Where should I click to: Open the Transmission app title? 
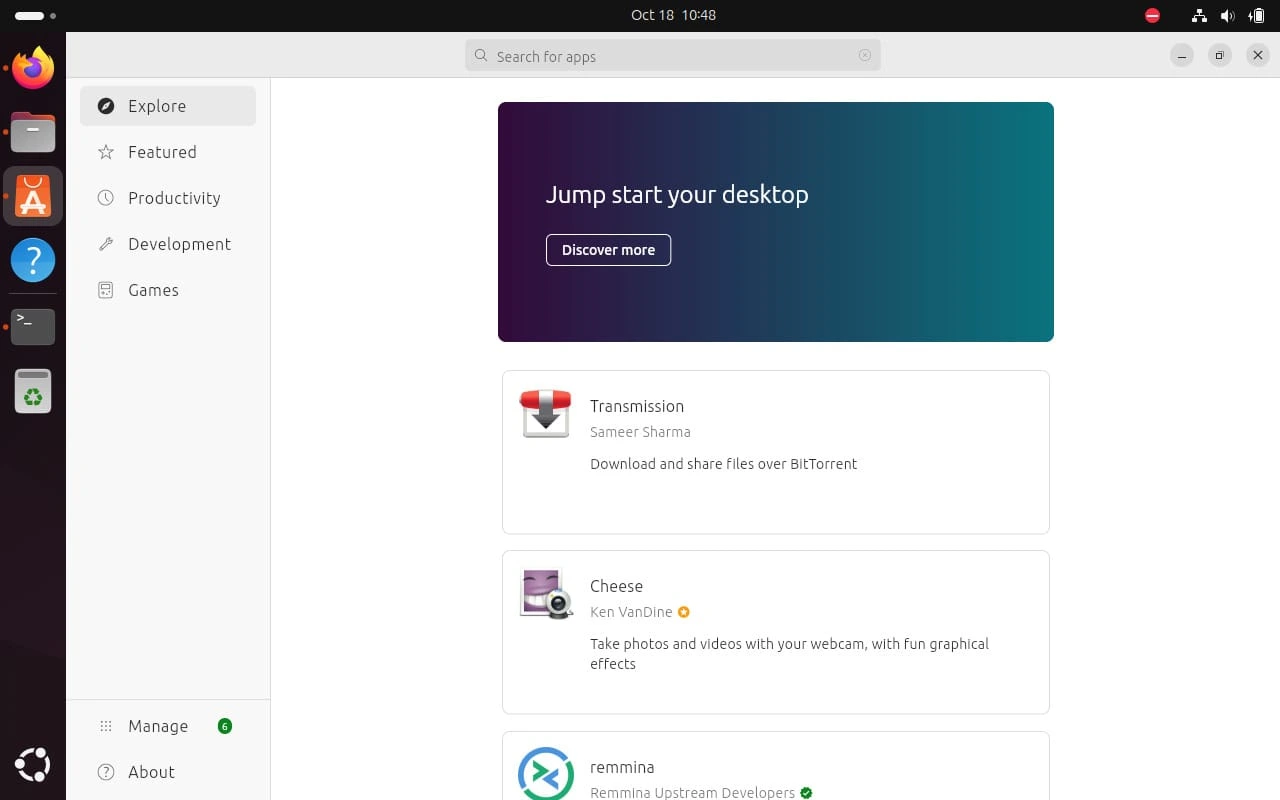(x=637, y=406)
